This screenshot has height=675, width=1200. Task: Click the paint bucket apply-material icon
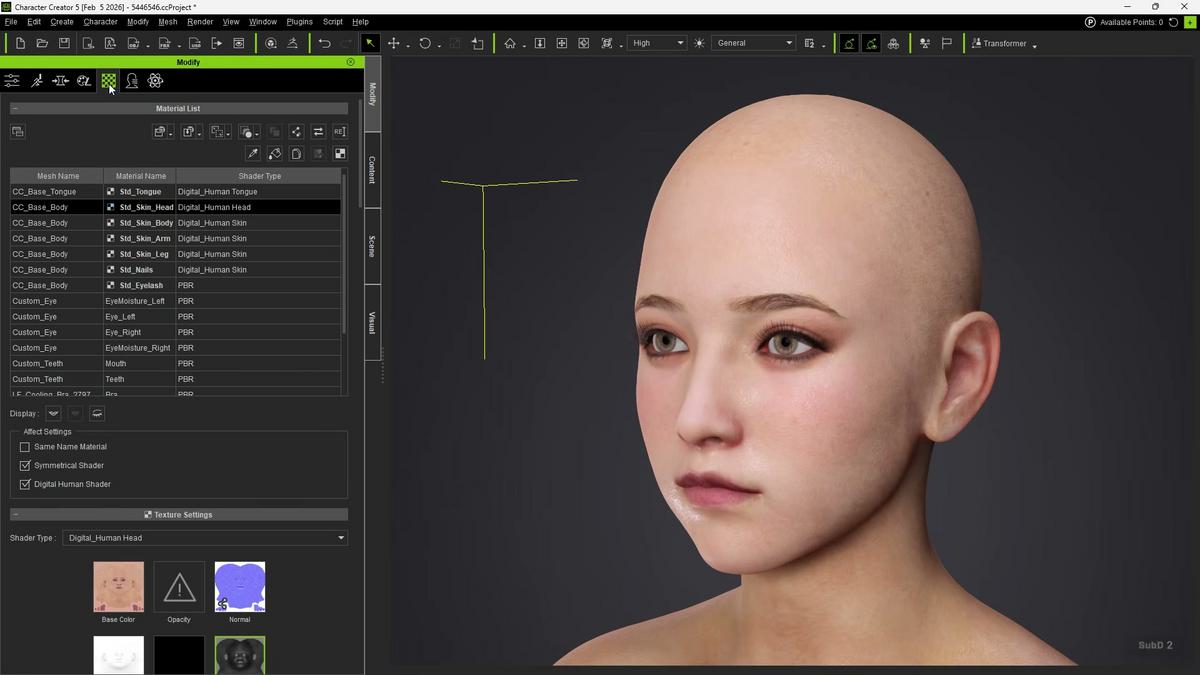tap(275, 153)
